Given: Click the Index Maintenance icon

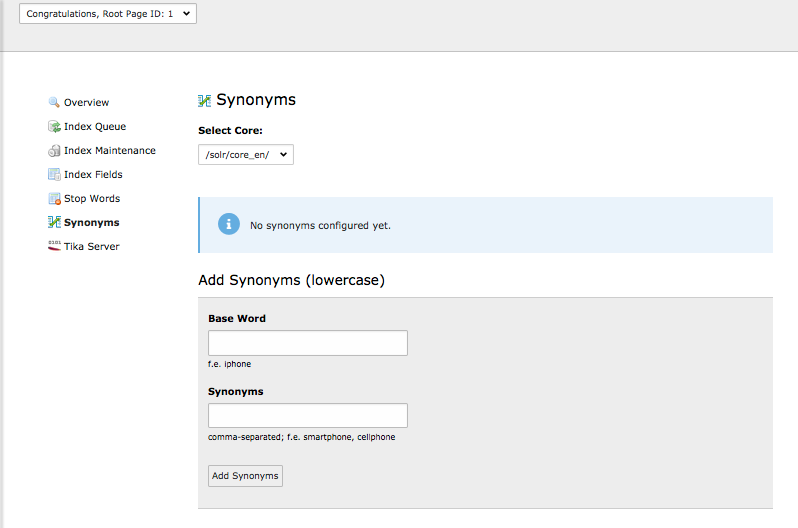Looking at the screenshot, I should tap(54, 151).
